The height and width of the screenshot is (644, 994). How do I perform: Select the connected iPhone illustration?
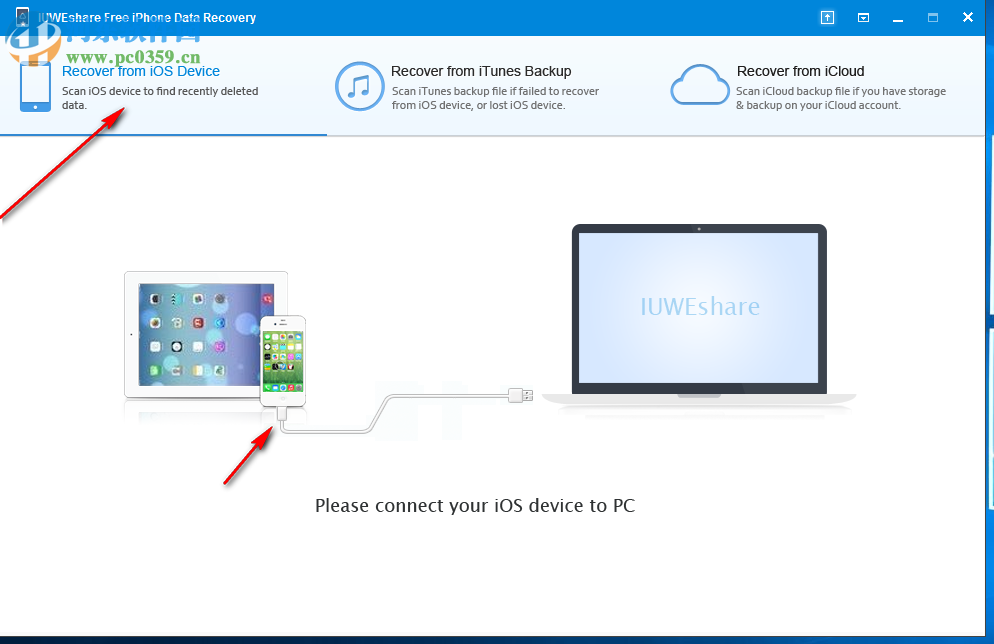tap(281, 365)
